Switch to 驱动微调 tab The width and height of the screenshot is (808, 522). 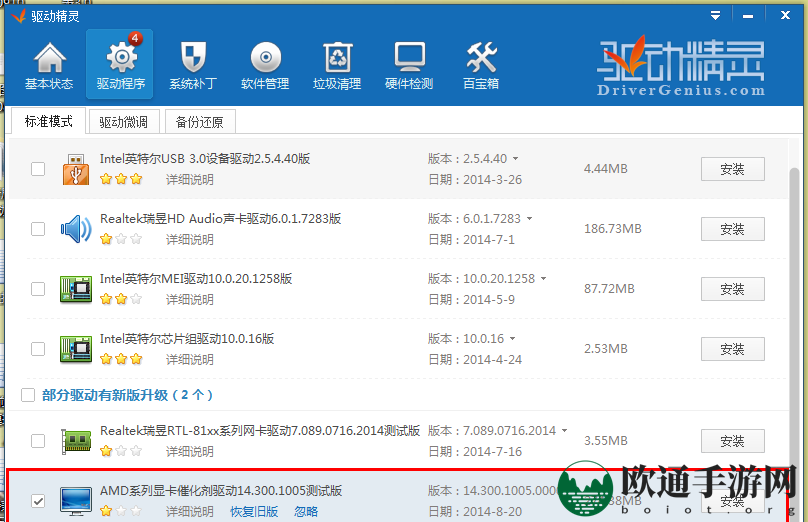tap(124, 122)
